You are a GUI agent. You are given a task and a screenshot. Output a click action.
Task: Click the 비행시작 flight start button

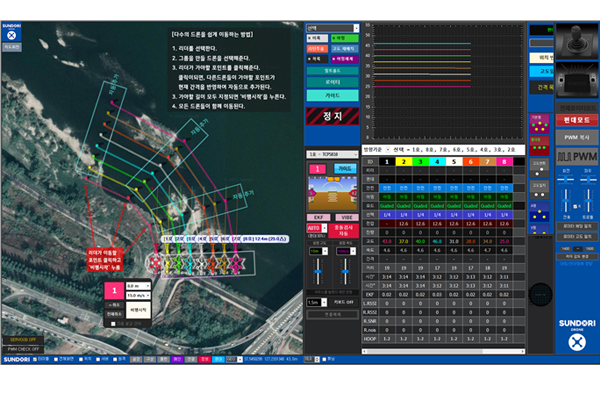click(x=138, y=312)
